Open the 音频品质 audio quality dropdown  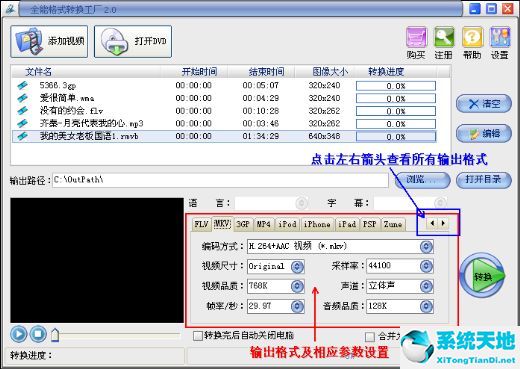coord(426,306)
